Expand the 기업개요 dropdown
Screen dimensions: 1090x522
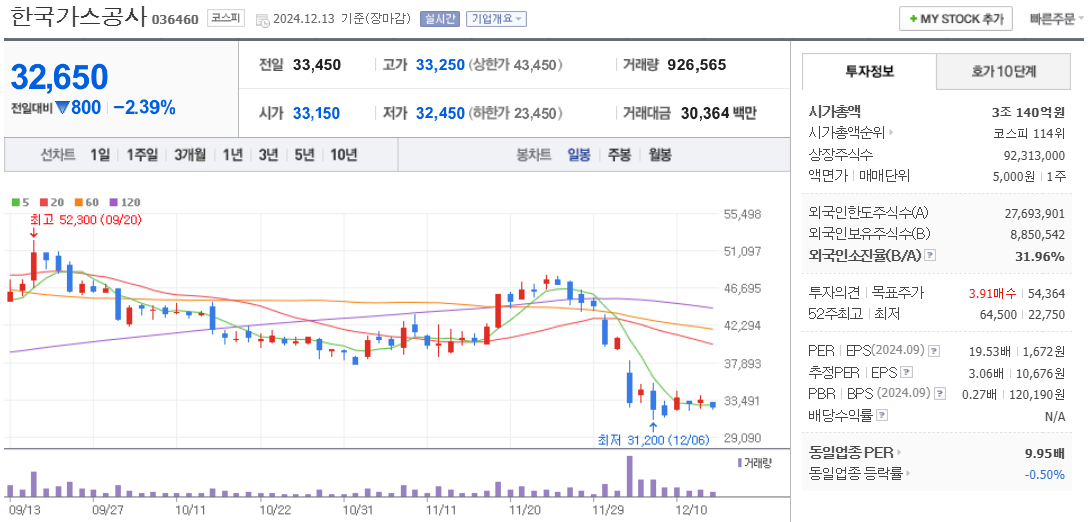[x=496, y=19]
